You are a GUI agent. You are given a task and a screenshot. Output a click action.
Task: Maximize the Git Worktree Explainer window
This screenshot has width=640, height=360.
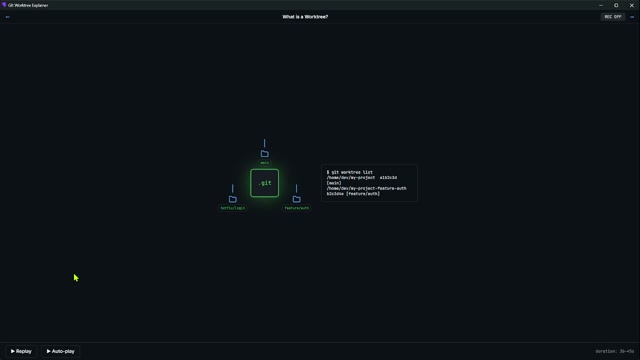pos(616,5)
